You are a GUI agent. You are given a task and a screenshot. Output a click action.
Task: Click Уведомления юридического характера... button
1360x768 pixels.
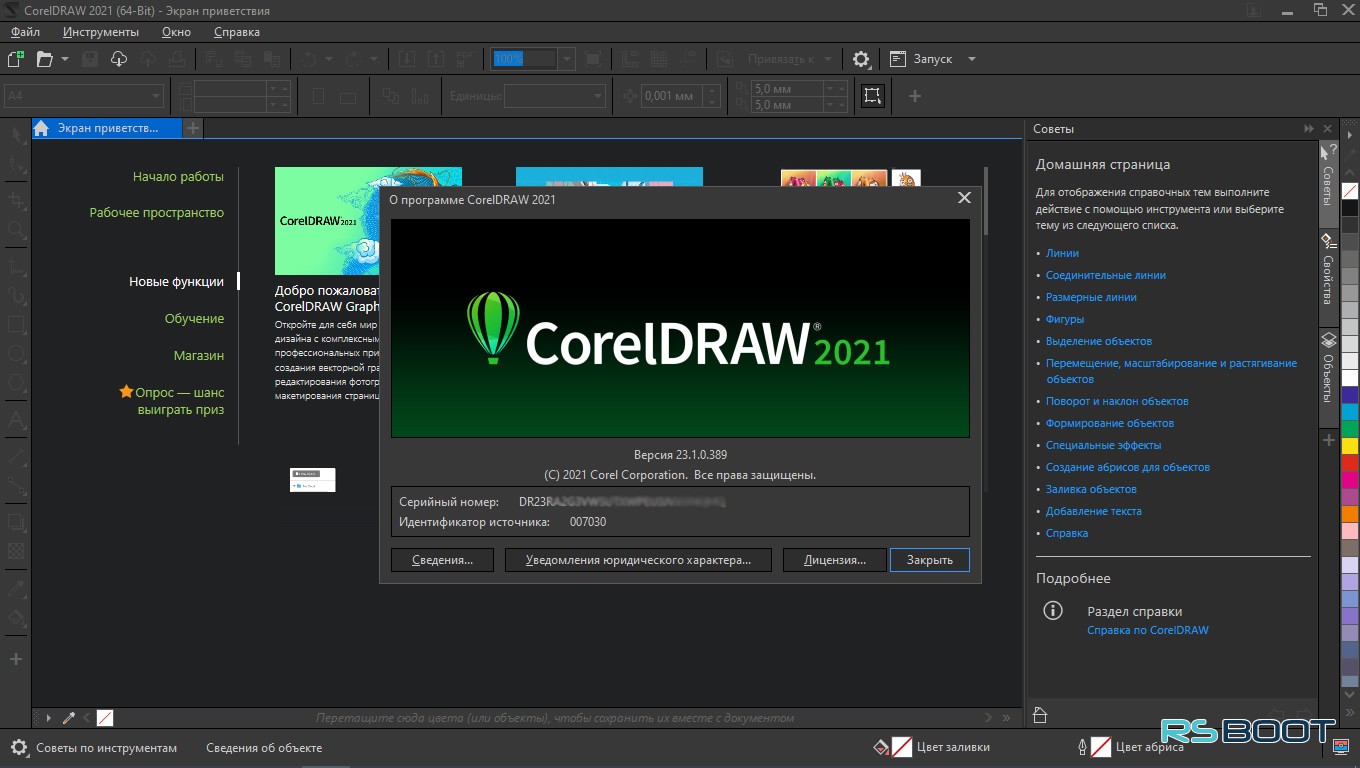638,560
